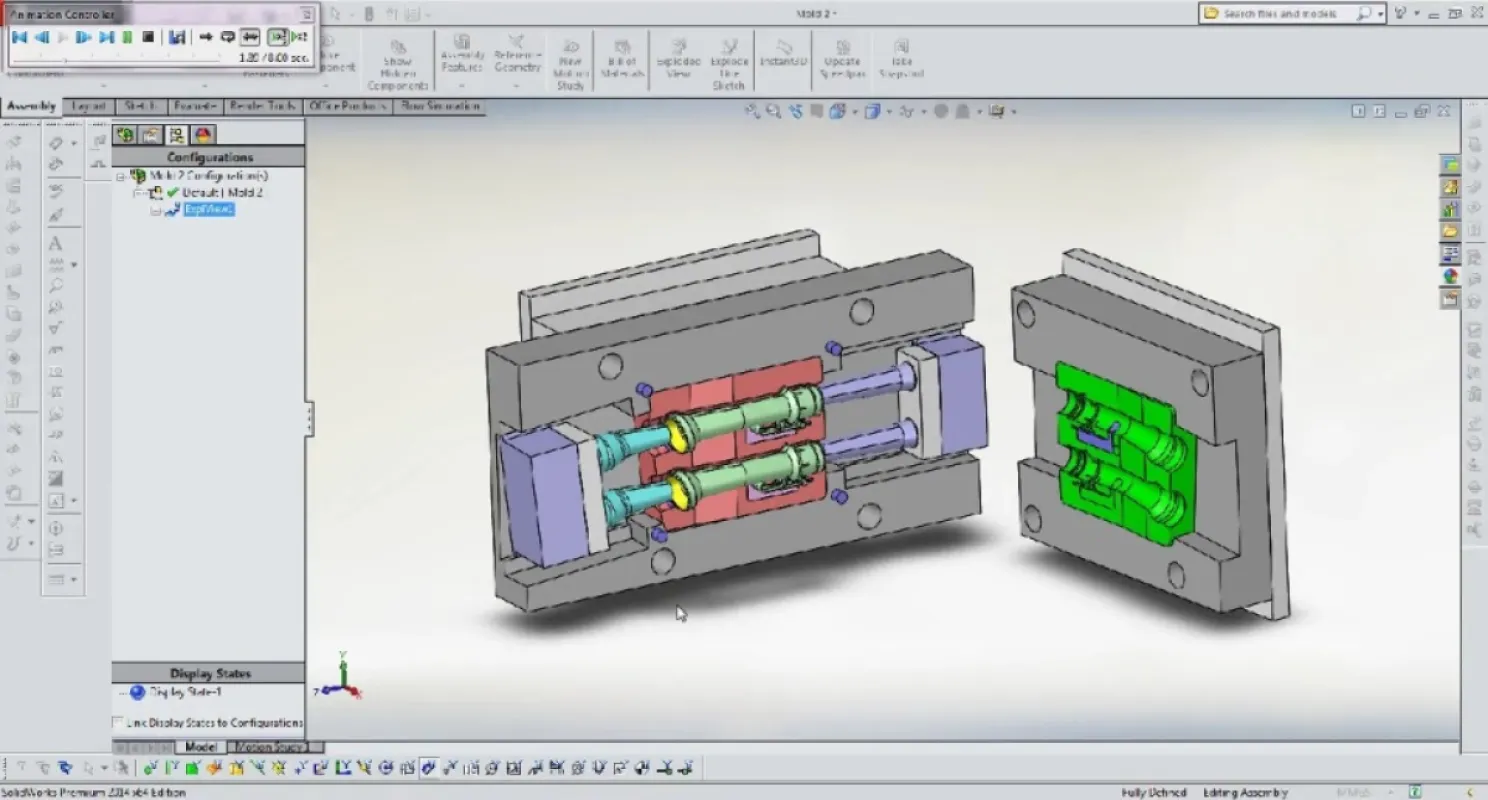Image resolution: width=1488 pixels, height=800 pixels.
Task: Select the ExplView1 tree item
Action: pyautogui.click(x=208, y=209)
